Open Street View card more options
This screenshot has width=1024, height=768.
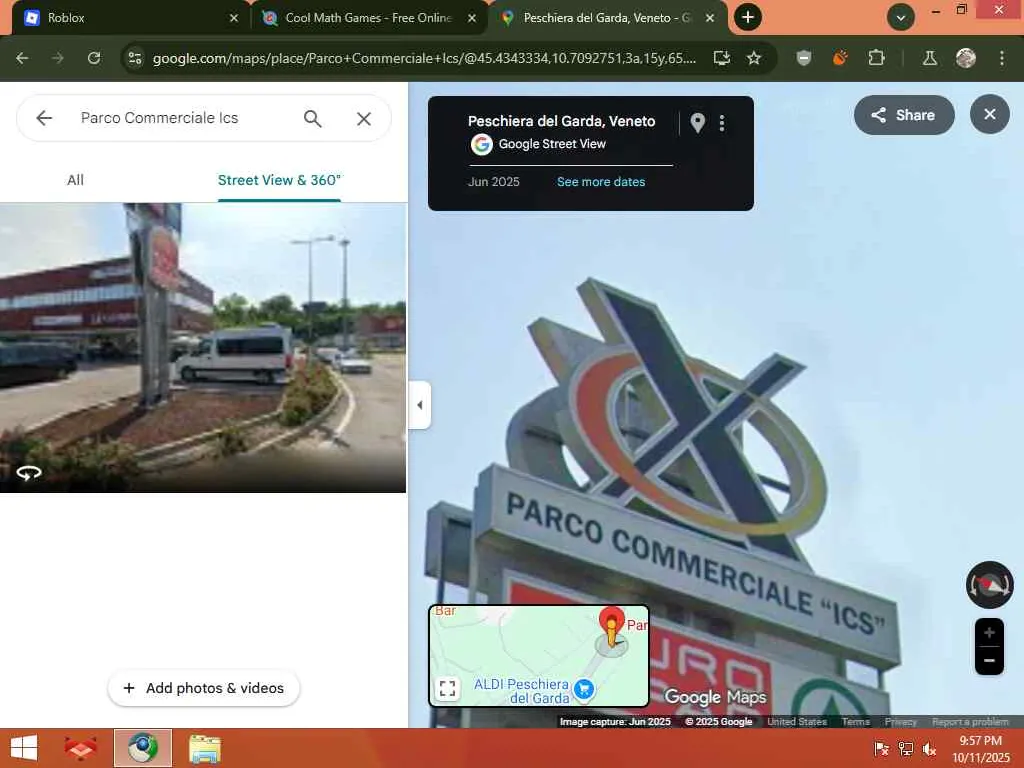pyautogui.click(x=722, y=123)
